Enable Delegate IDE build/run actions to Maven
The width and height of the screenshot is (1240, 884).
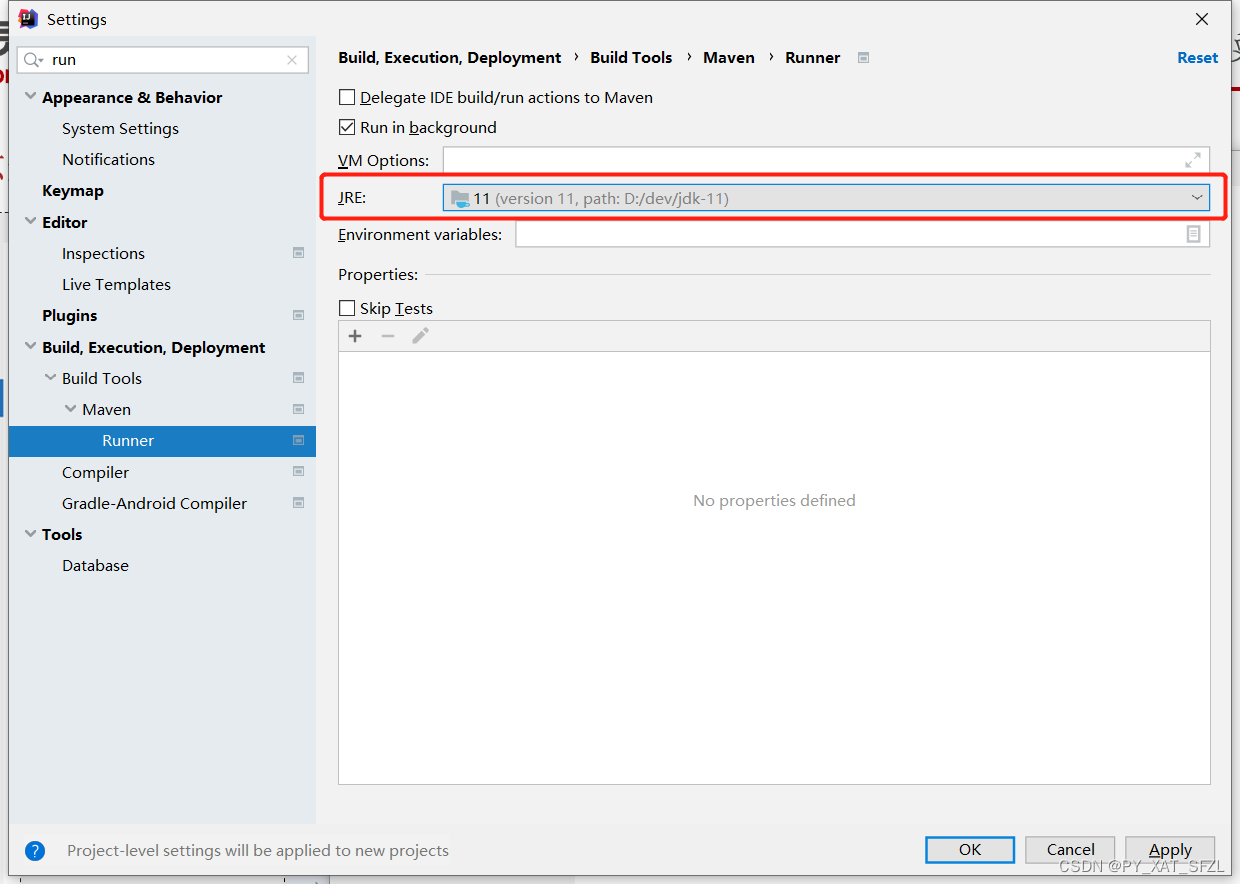pos(347,97)
